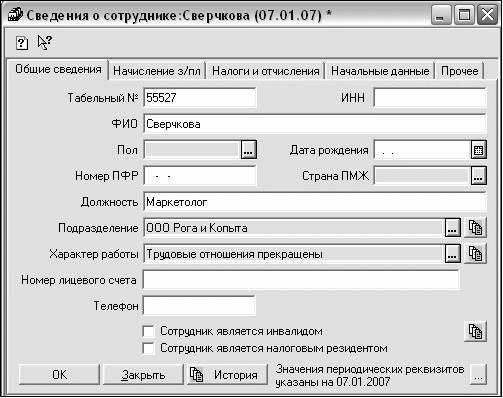The height and width of the screenshot is (398, 503).
Task: Click history icon beside the invalid checkbox
Action: (476, 331)
